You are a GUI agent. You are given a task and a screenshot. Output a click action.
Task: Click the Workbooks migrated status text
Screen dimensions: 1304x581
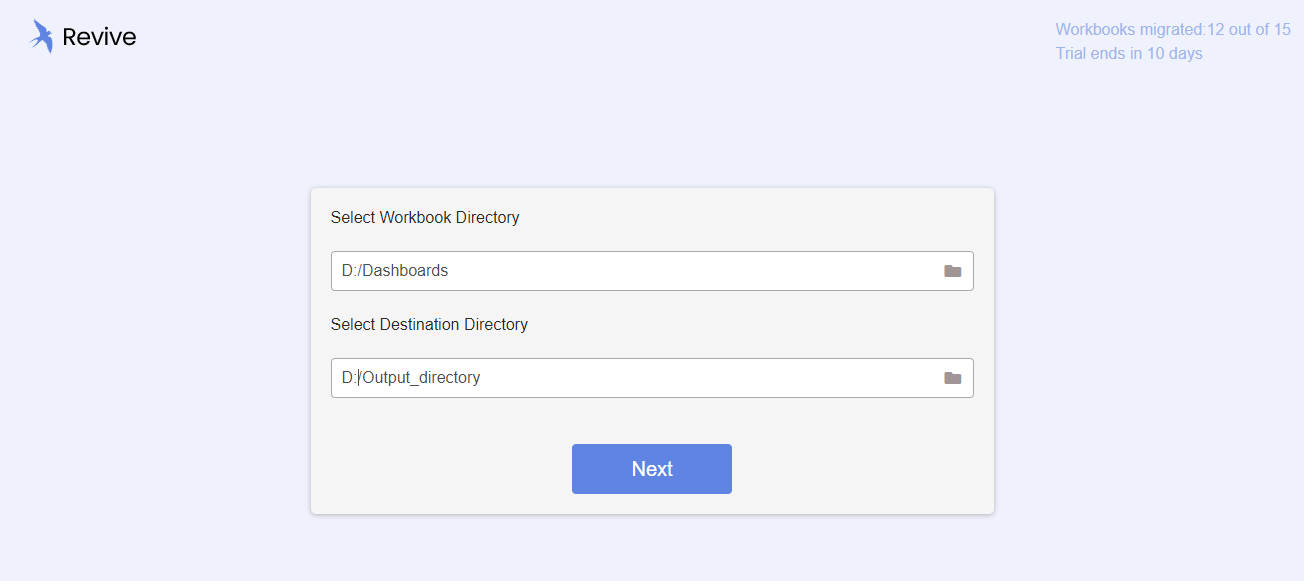point(1130,30)
